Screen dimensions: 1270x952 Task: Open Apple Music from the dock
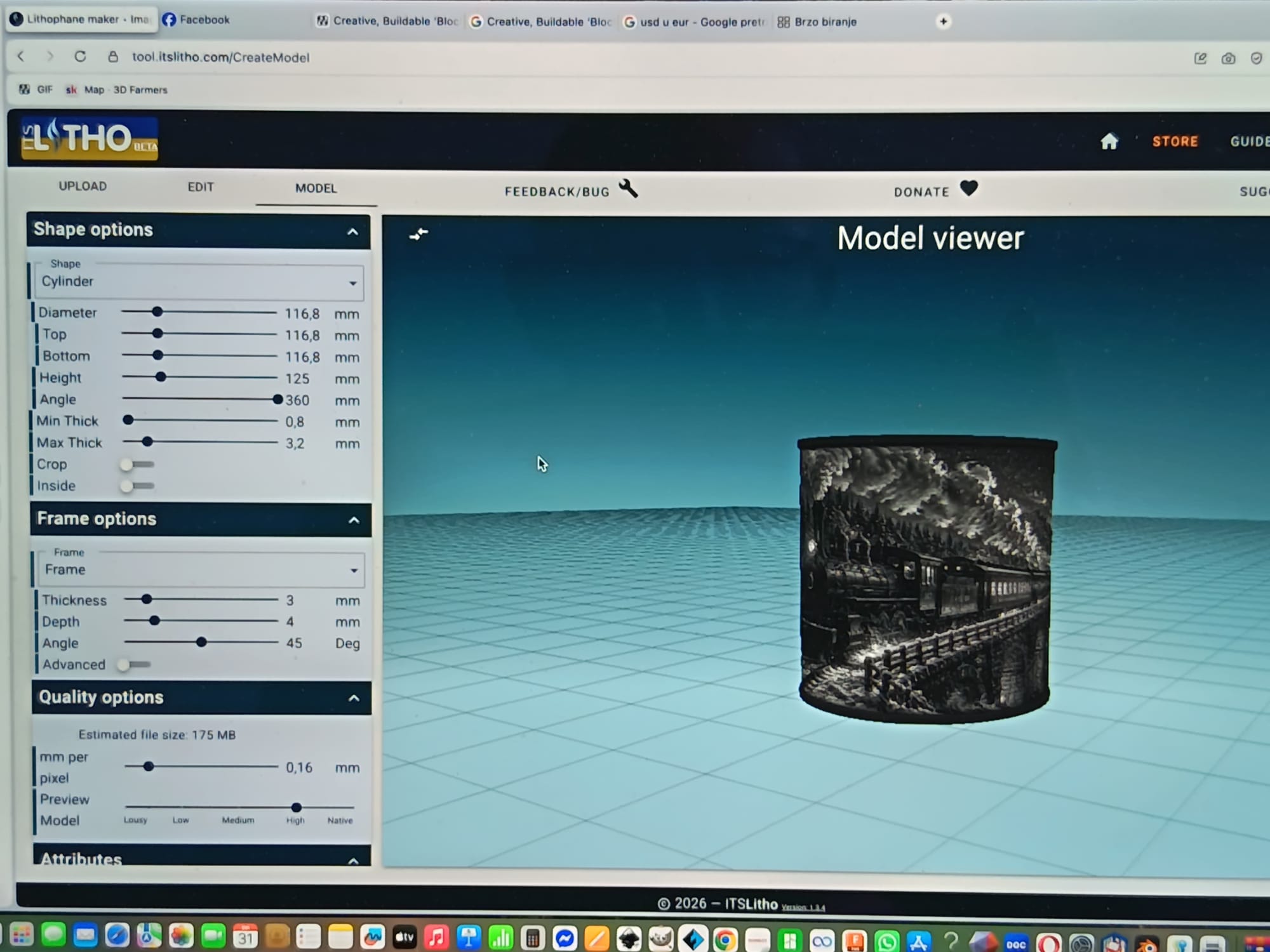(x=437, y=937)
